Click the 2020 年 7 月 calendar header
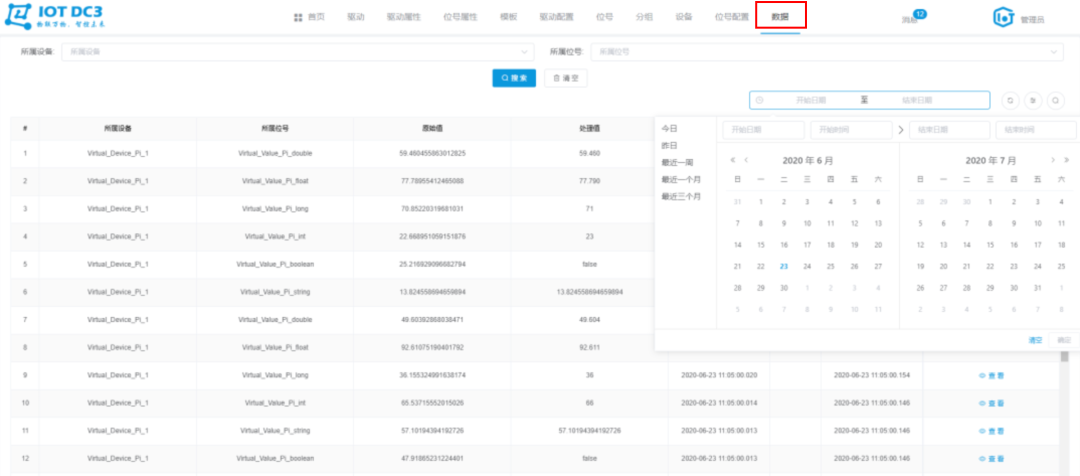Screen dimensions: 1080x476 [990, 161]
